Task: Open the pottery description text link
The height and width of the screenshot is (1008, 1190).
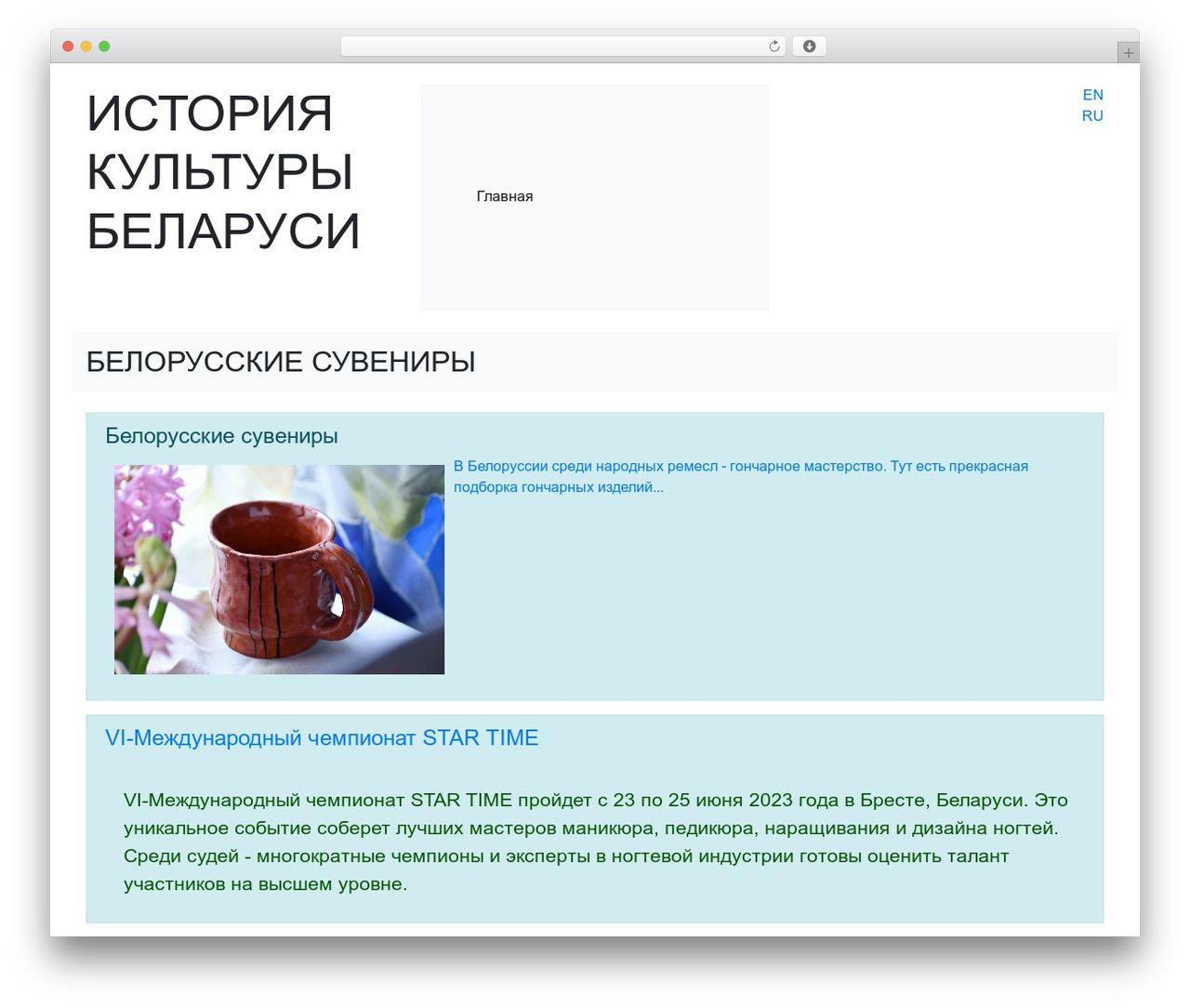Action: [x=741, y=476]
